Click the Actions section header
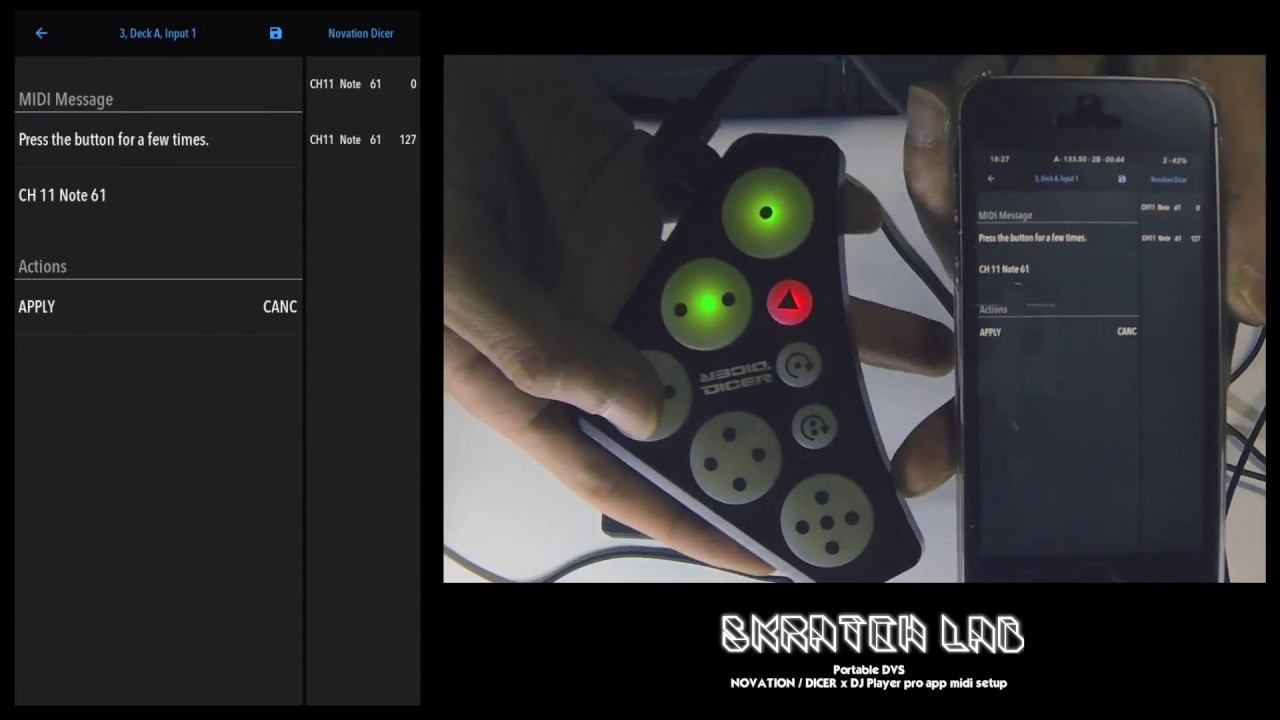Screen dimensions: 1280x720 [42, 266]
